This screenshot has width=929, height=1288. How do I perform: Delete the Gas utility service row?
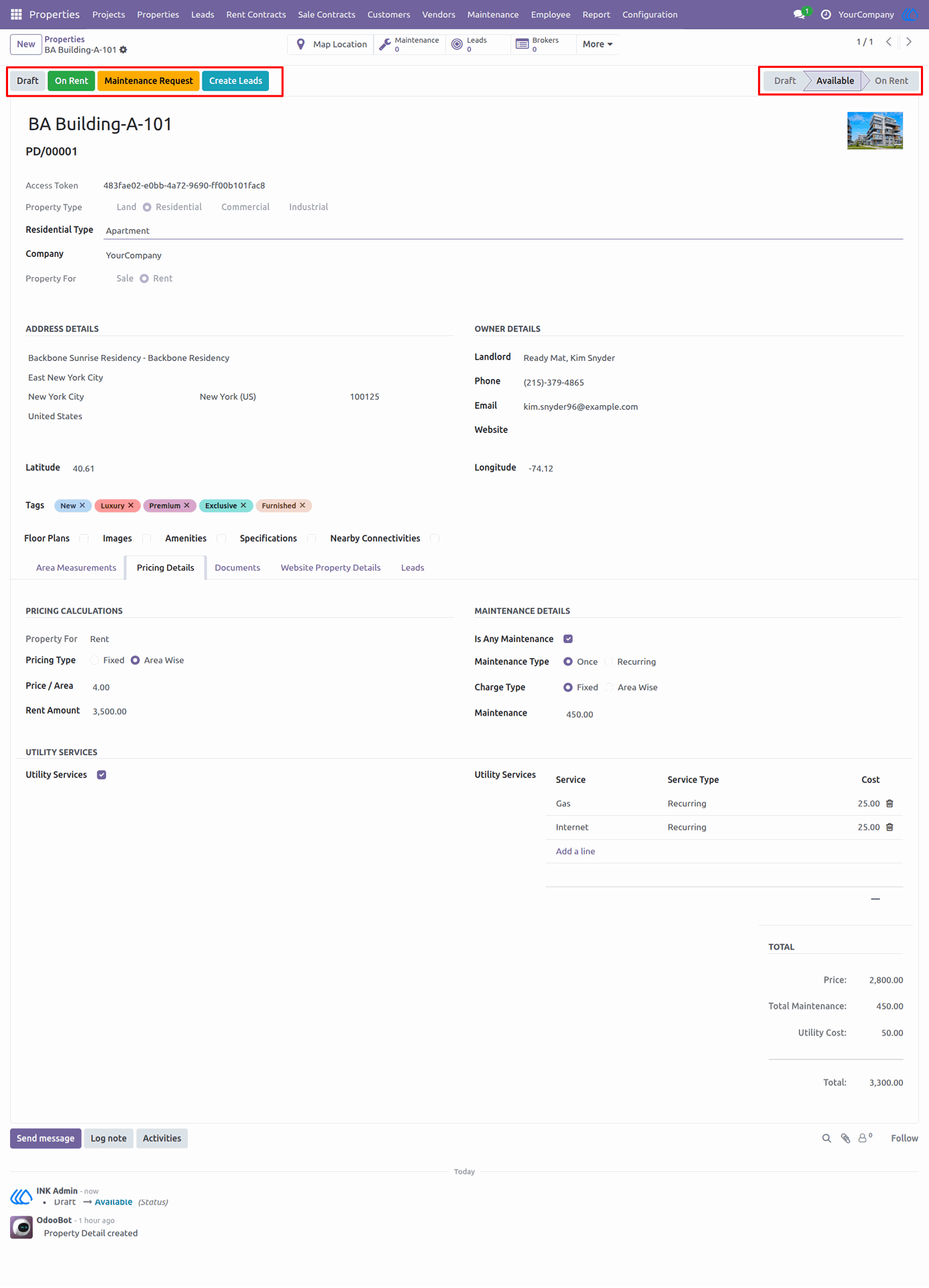point(890,804)
